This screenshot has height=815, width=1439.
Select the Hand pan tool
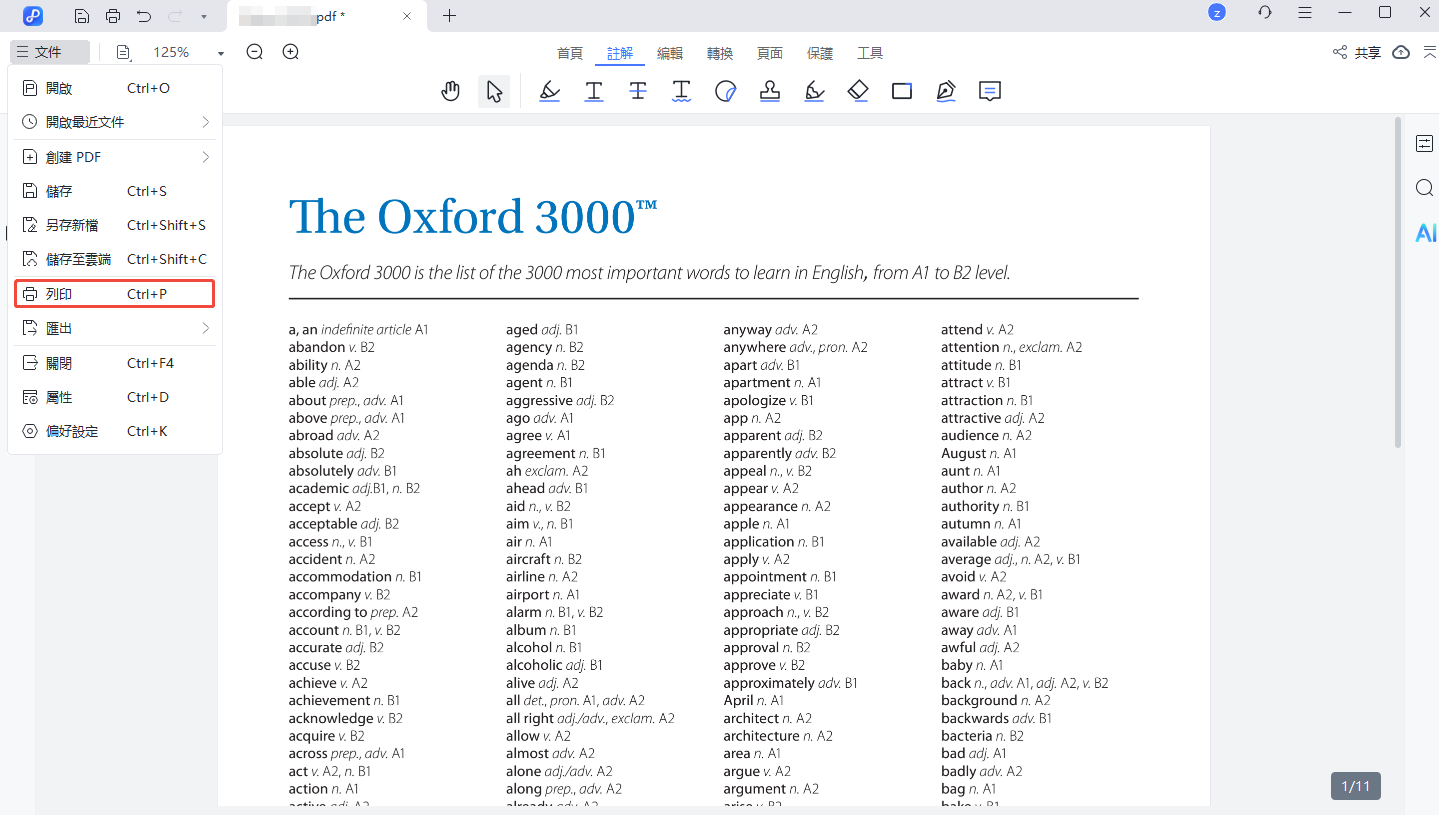(451, 92)
